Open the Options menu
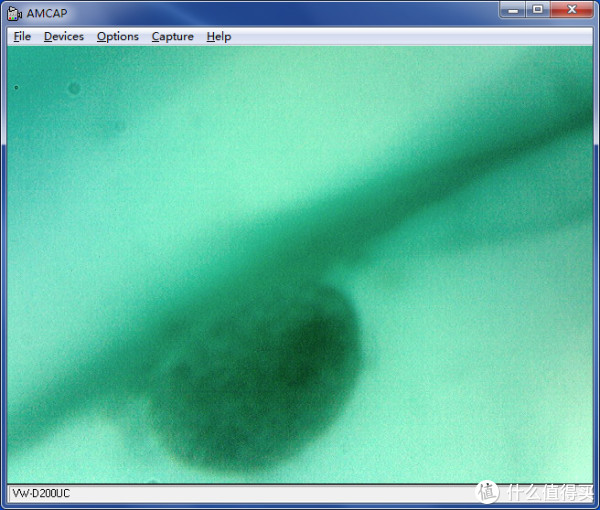Screen dimensions: 600x510 pos(117,37)
